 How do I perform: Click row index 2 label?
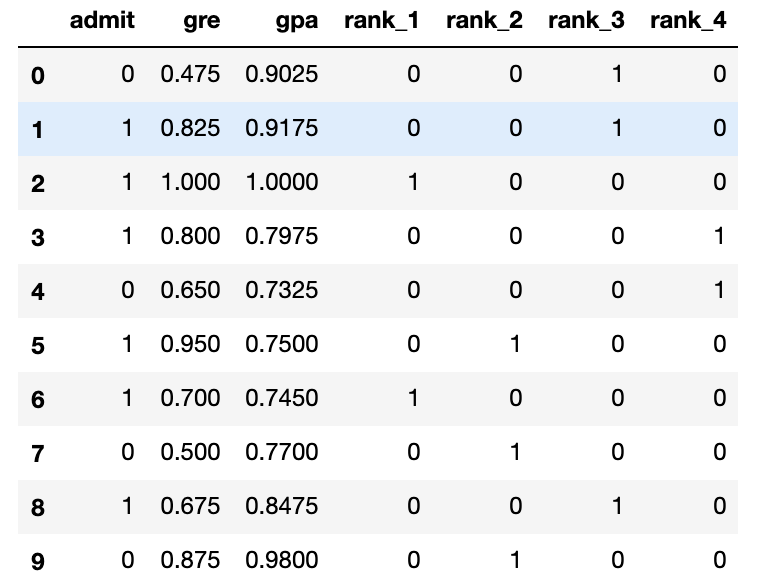tap(38, 184)
